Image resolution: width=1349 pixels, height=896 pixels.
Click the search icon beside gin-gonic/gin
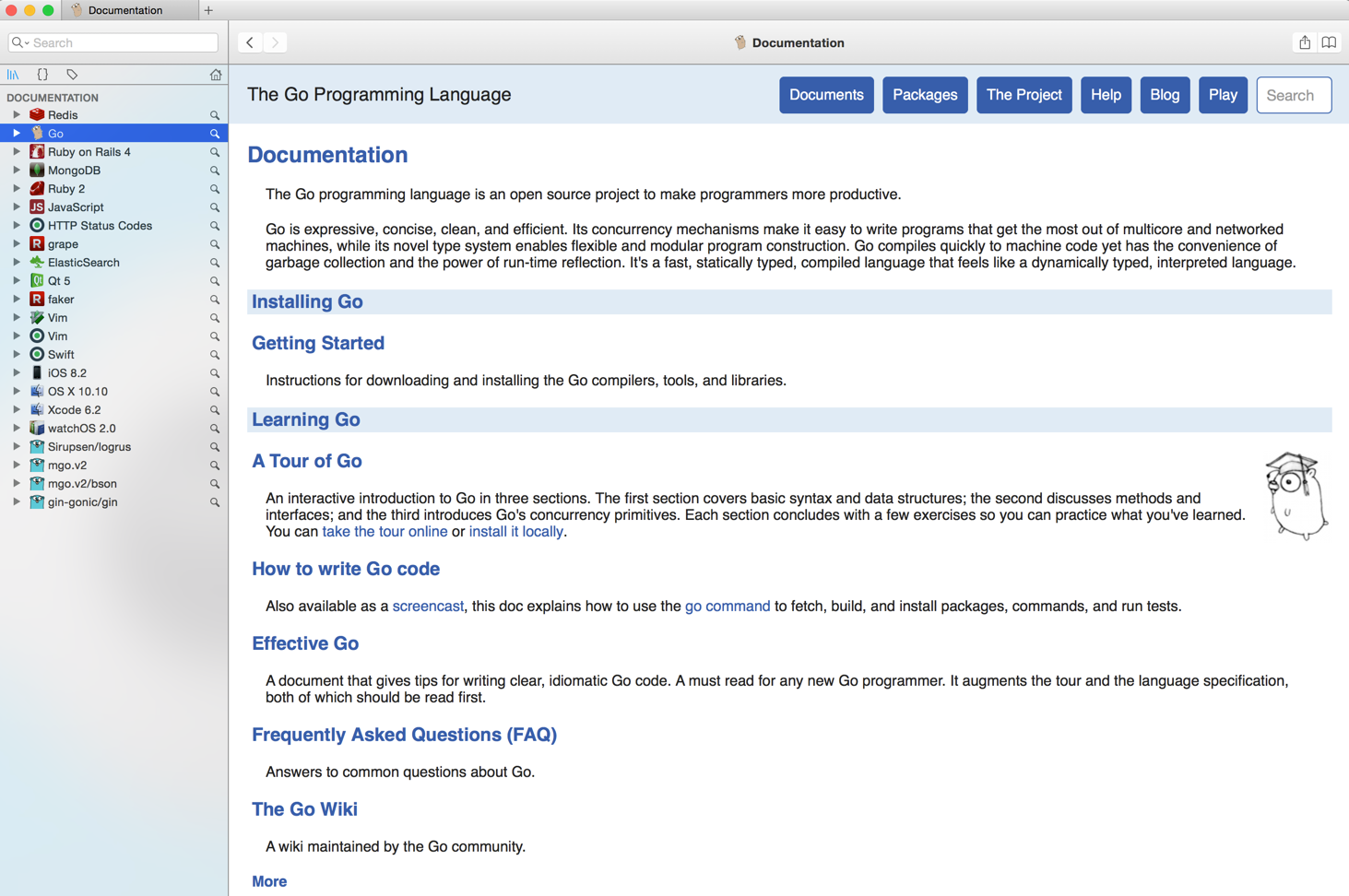click(x=215, y=502)
